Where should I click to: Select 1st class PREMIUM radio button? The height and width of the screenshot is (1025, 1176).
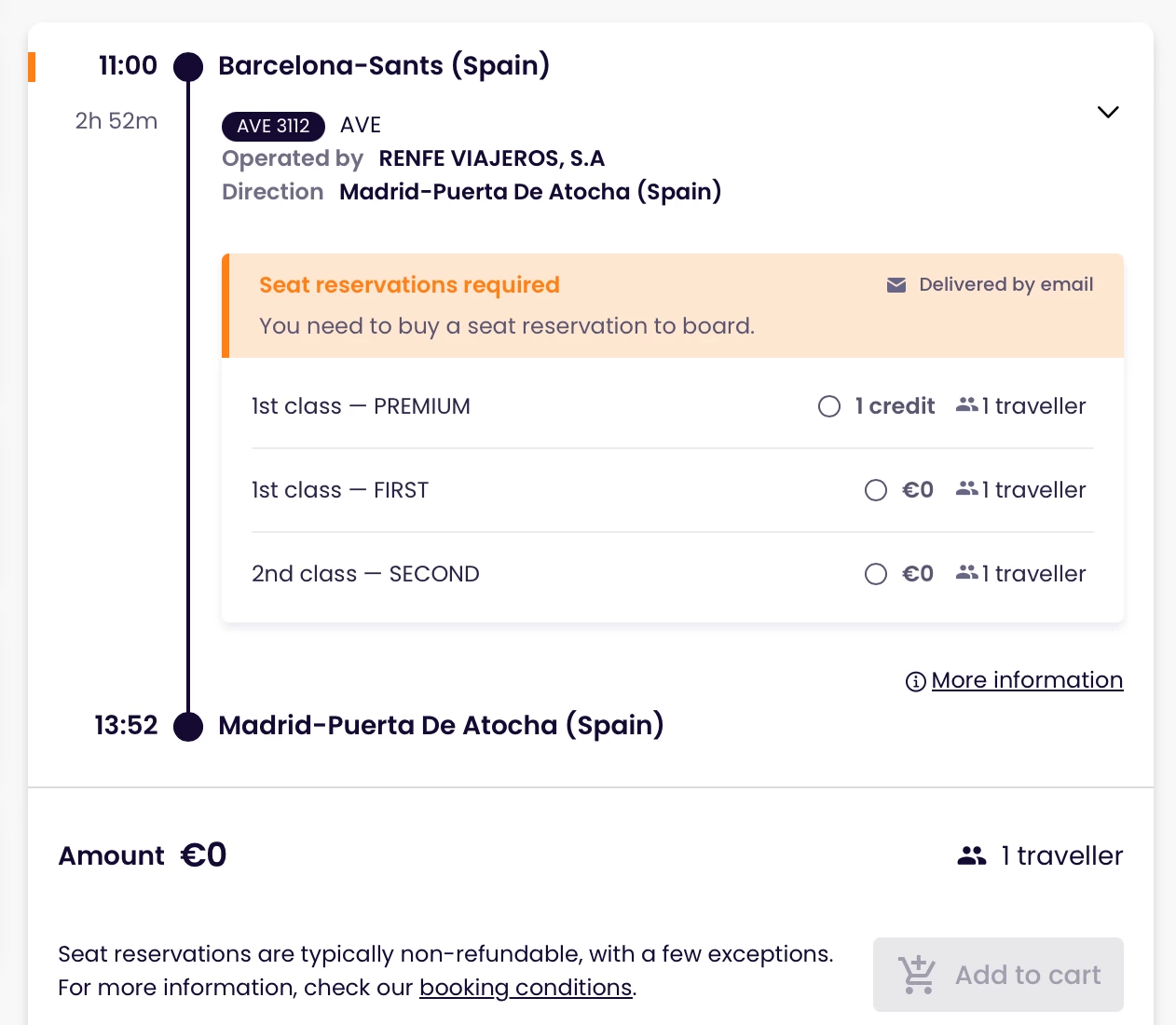828,406
